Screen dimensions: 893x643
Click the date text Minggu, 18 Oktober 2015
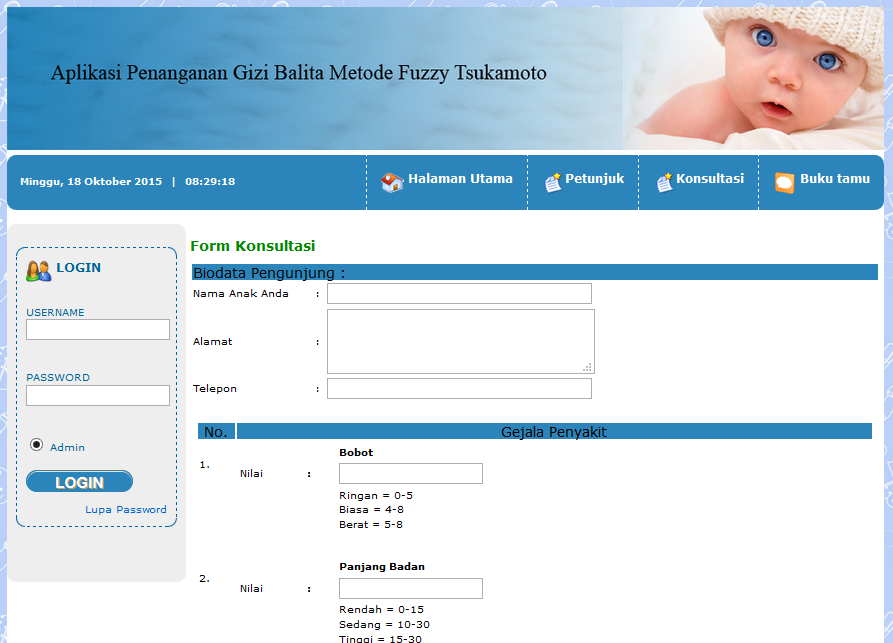click(x=91, y=182)
